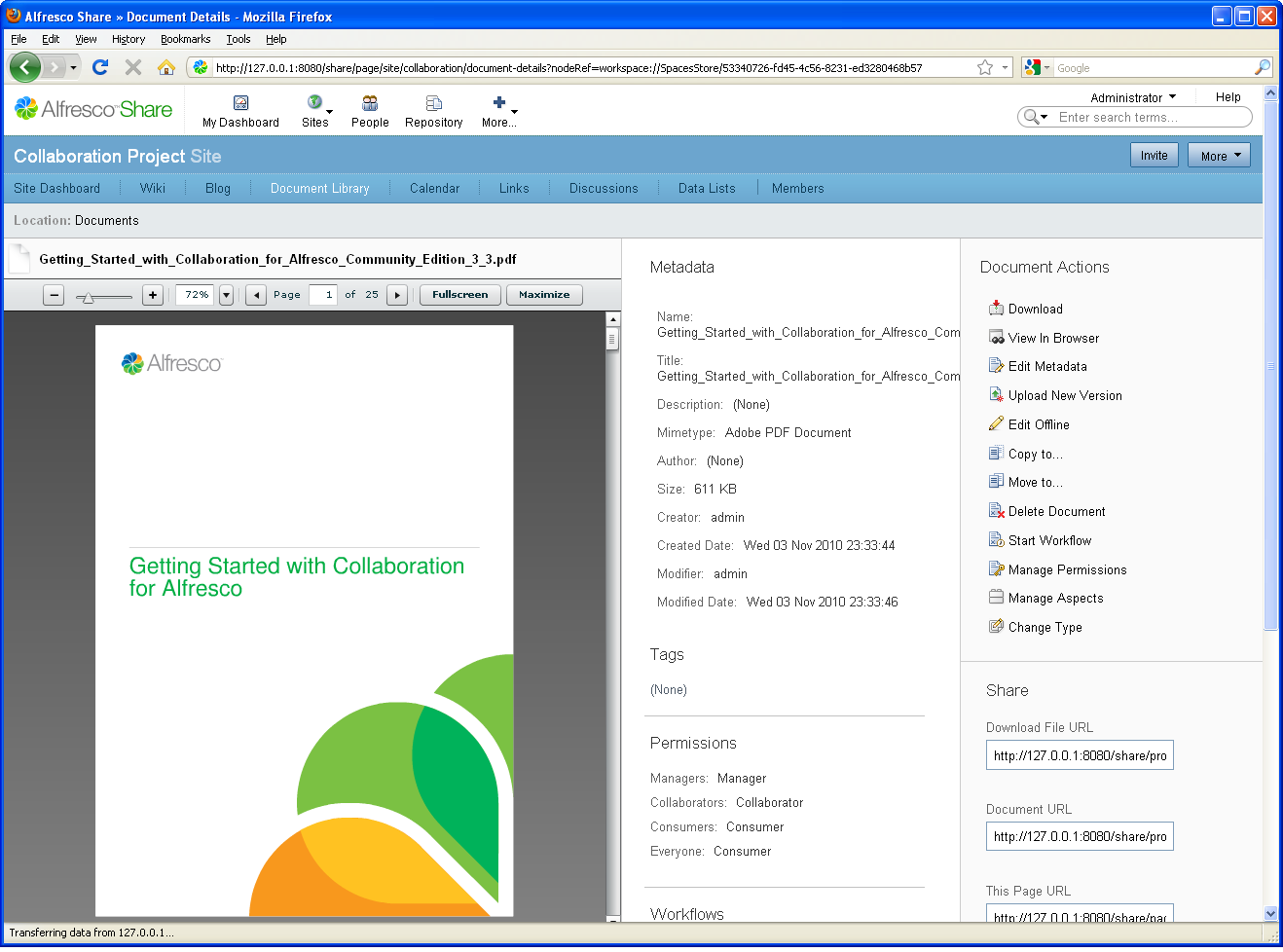Click the Members link

(x=797, y=189)
